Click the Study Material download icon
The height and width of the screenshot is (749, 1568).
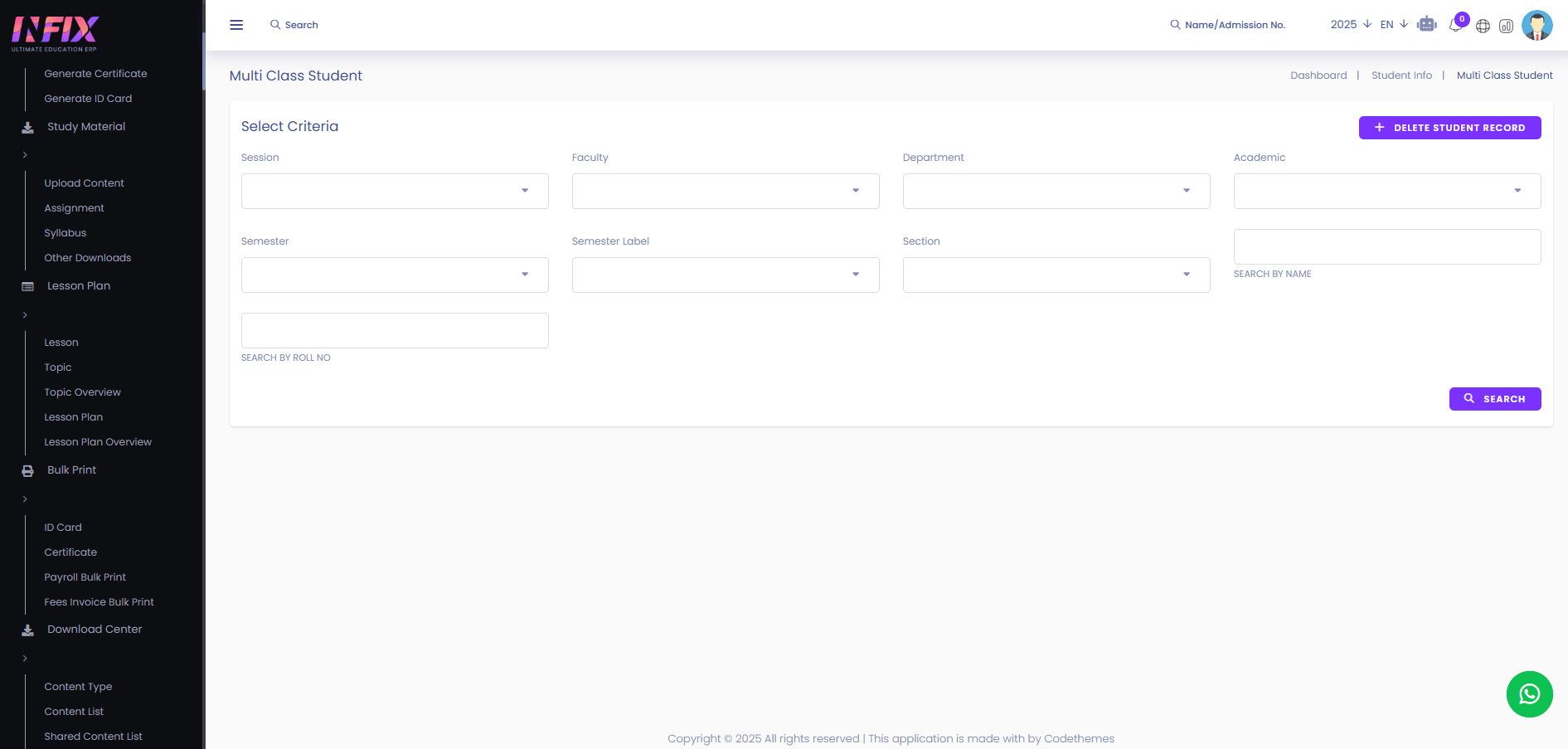[27, 128]
